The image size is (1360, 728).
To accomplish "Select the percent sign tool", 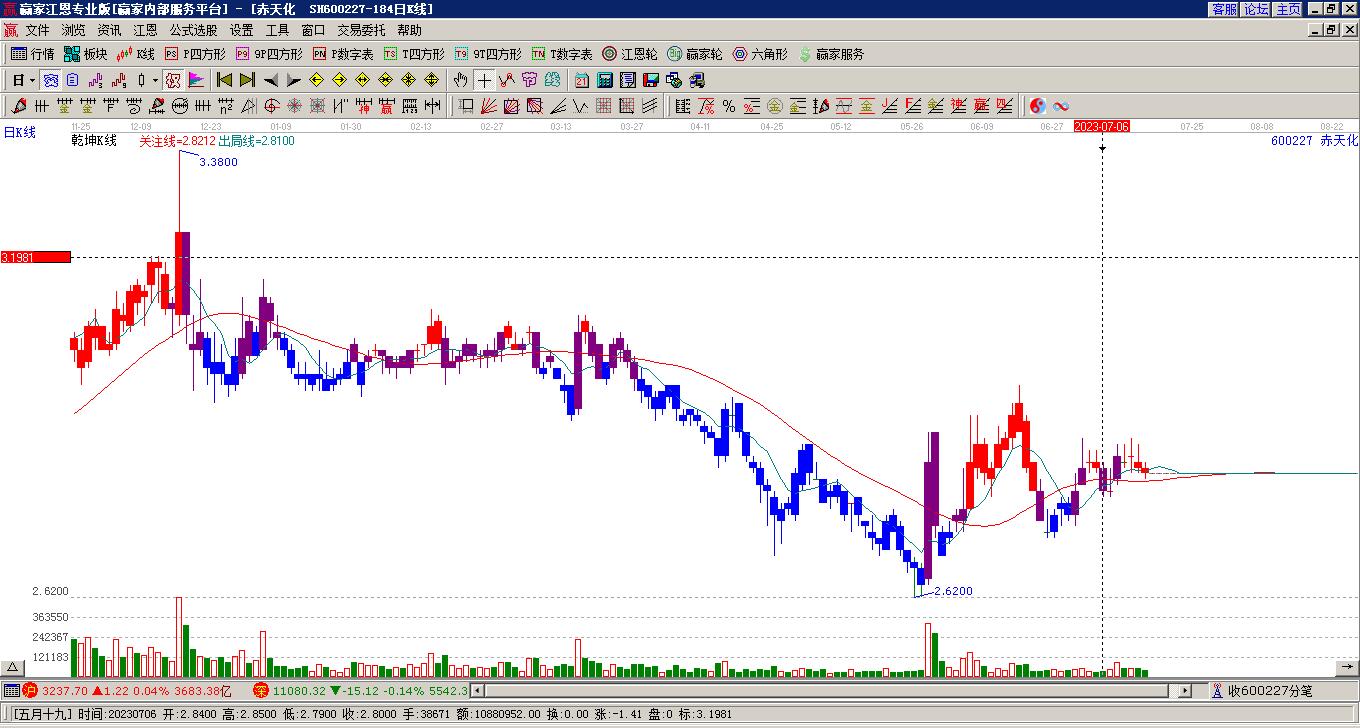I will [728, 106].
